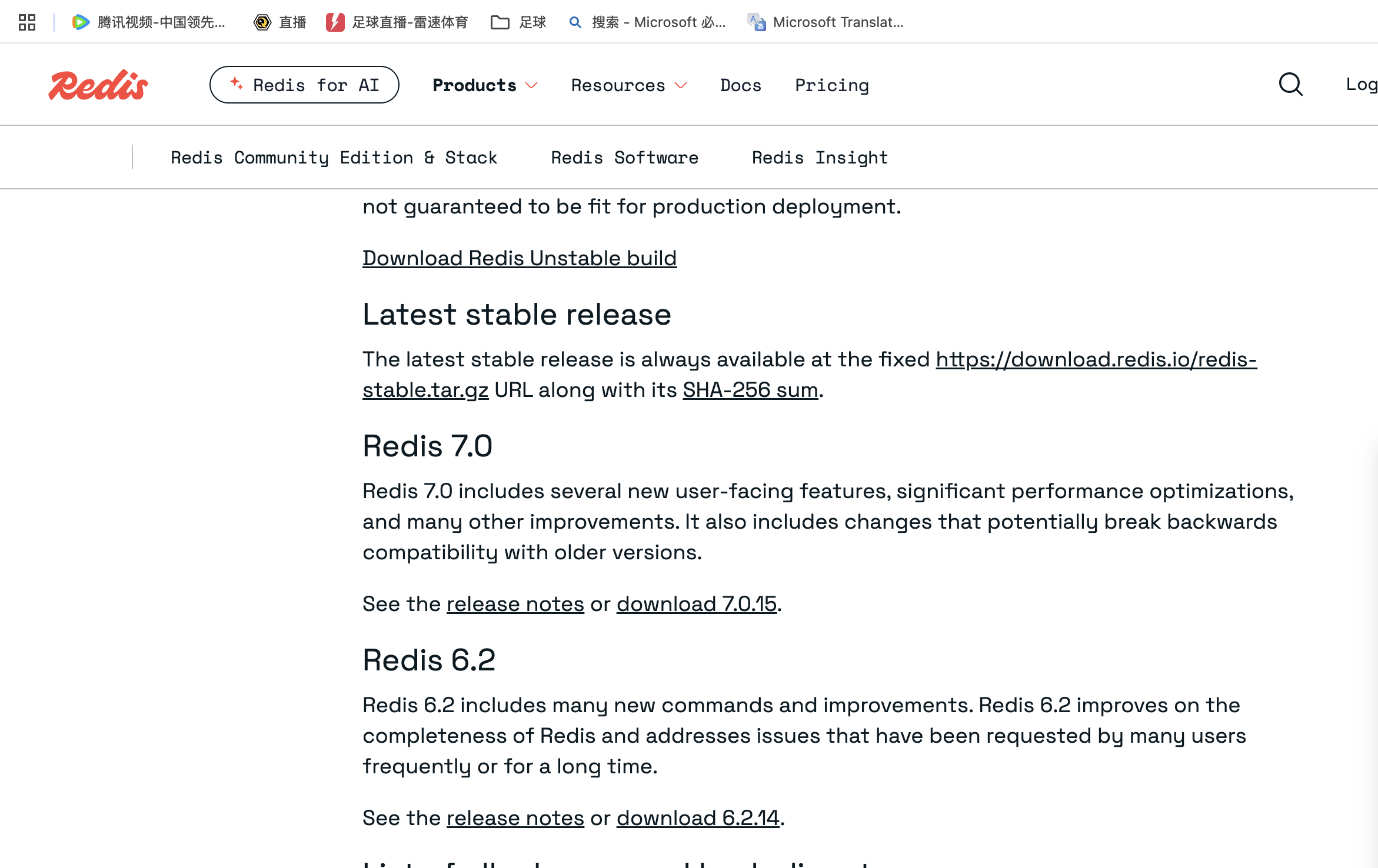The height and width of the screenshot is (868, 1378).
Task: Open the Tencent Video bookmark
Action: pos(149,22)
